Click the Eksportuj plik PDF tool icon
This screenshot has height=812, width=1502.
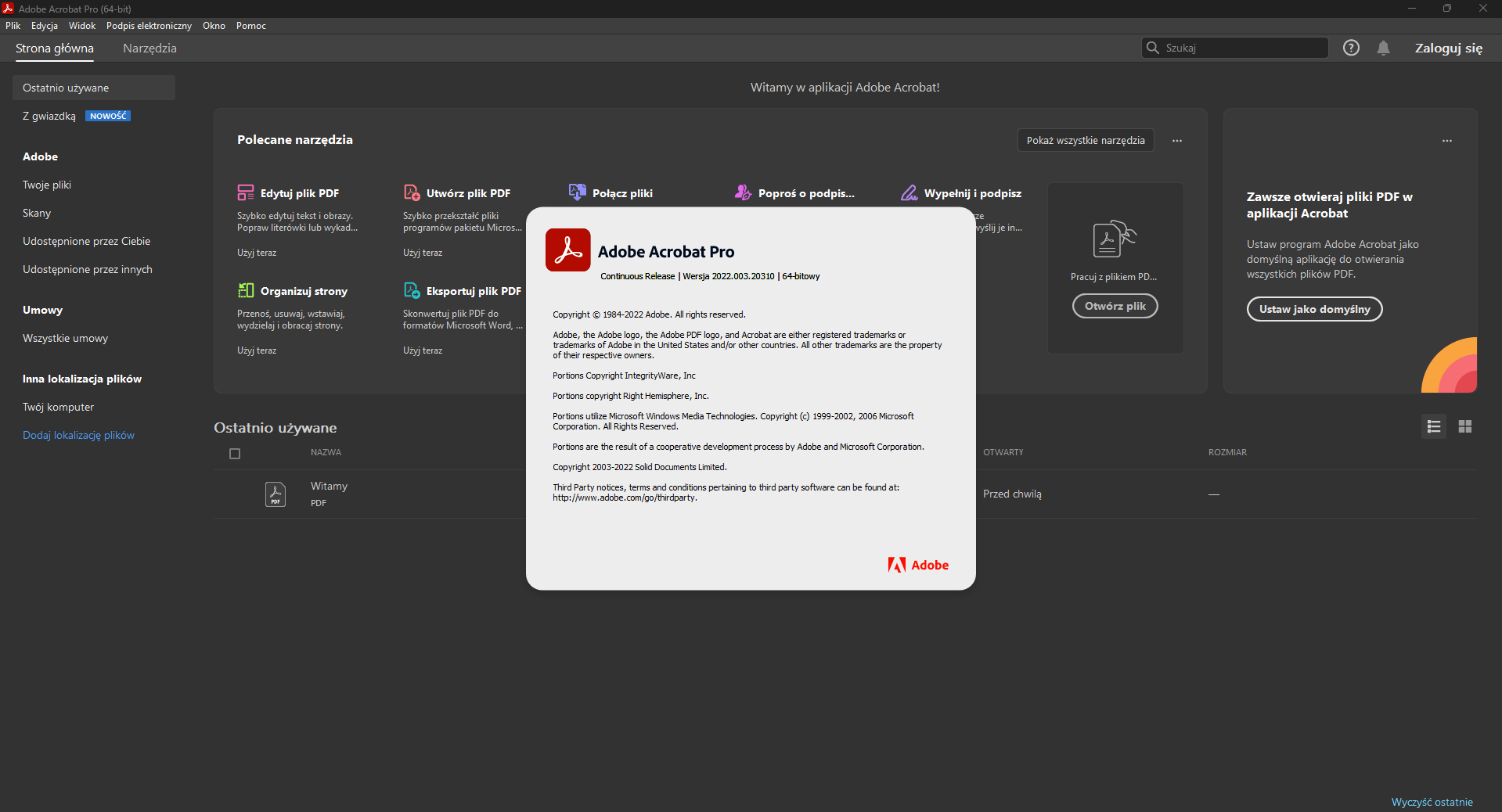(412, 290)
